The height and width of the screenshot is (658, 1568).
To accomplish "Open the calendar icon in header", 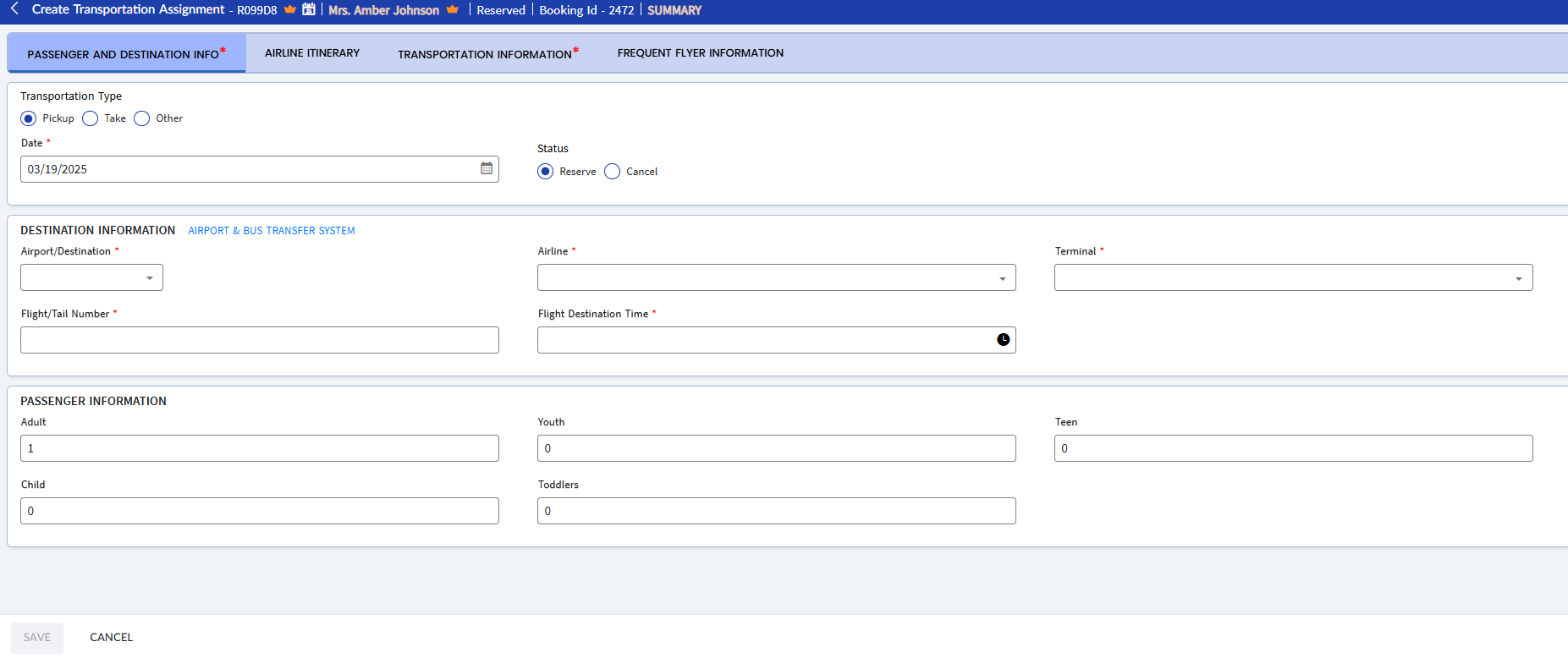I will (309, 9).
